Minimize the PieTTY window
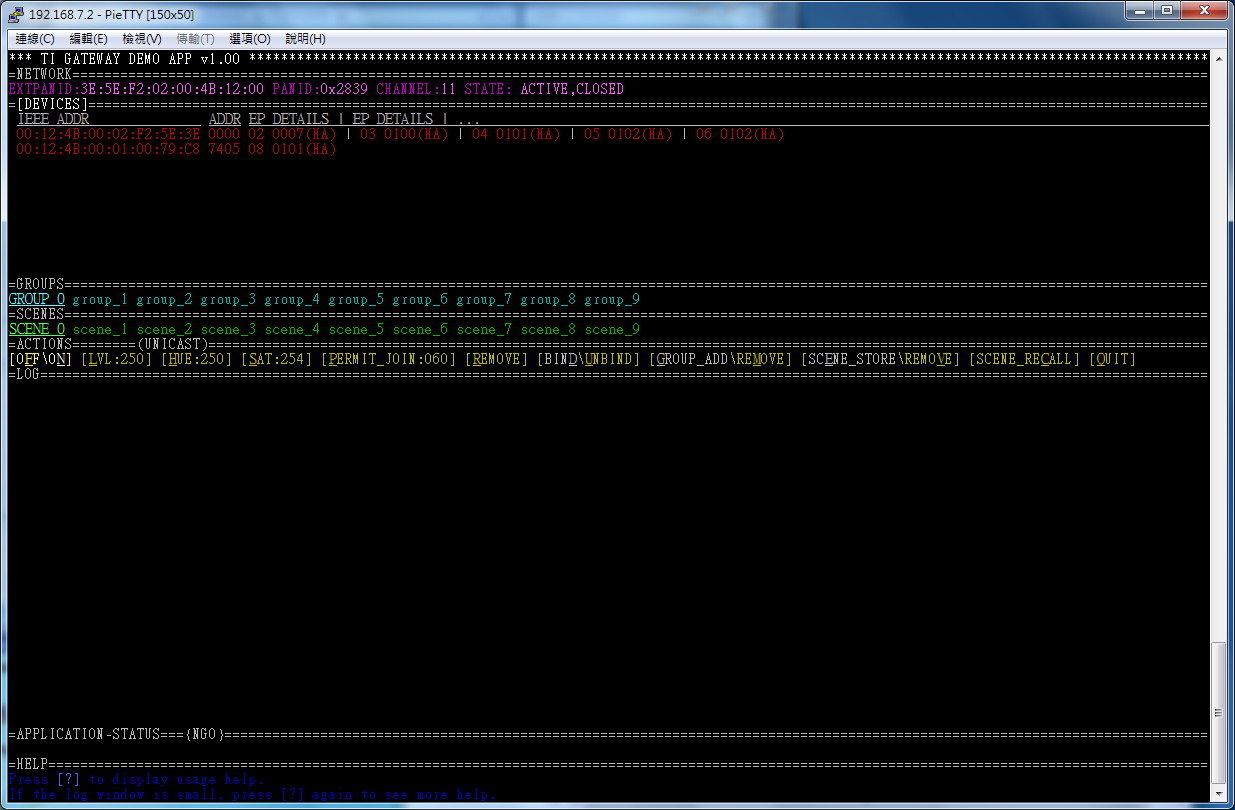 (x=1139, y=11)
